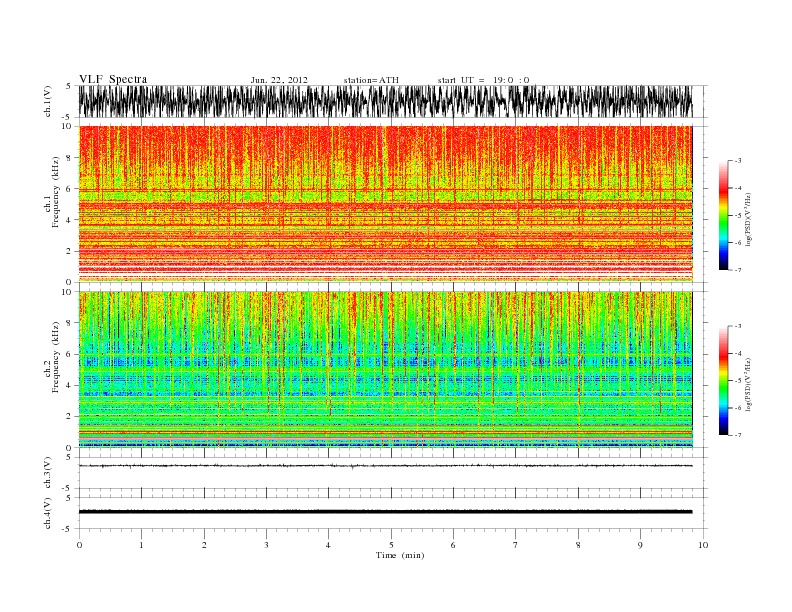Image resolution: width=792 pixels, height=612 pixels.
Task: Click time axis tick label "3"
Action: coord(266,545)
